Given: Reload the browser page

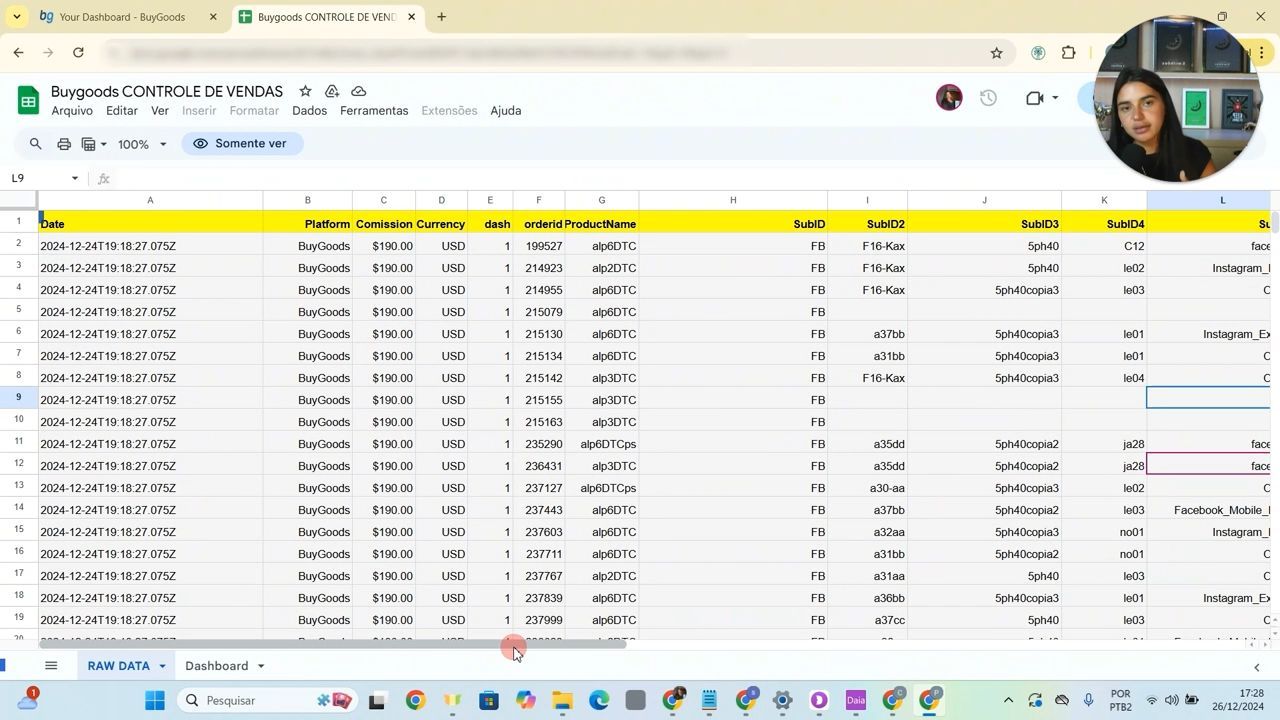Looking at the screenshot, I should pyautogui.click(x=78, y=52).
